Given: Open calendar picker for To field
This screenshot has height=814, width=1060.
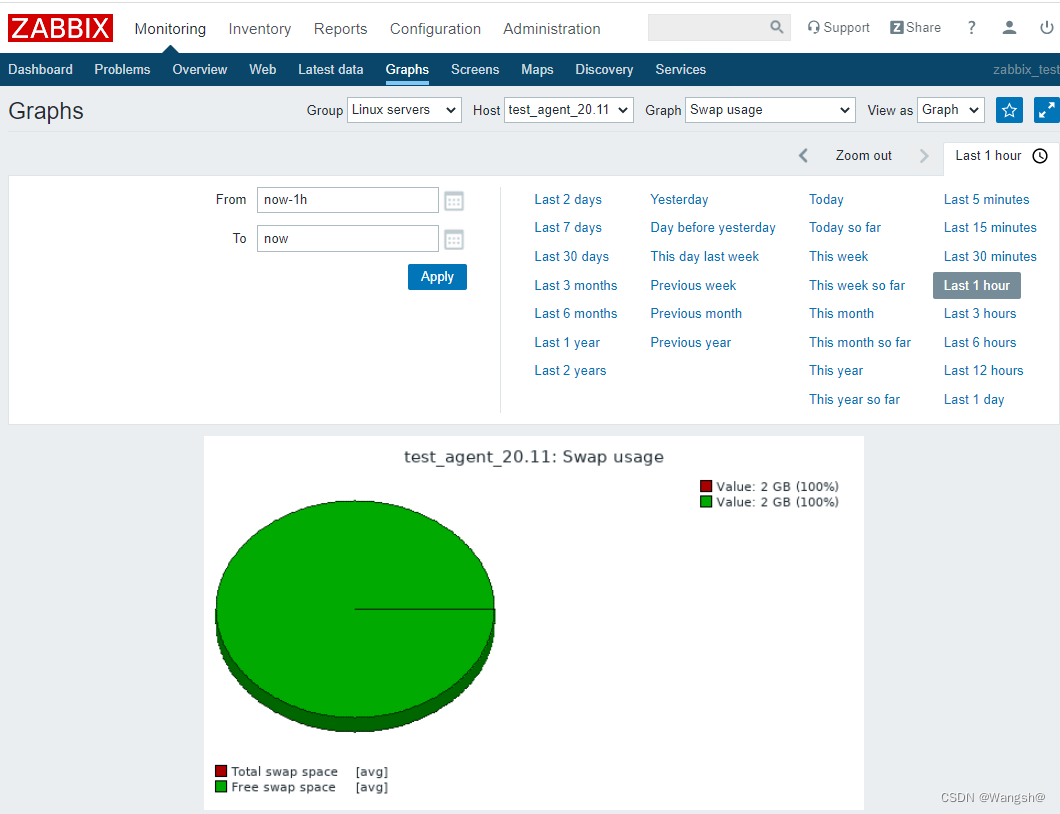Looking at the screenshot, I should click(454, 239).
